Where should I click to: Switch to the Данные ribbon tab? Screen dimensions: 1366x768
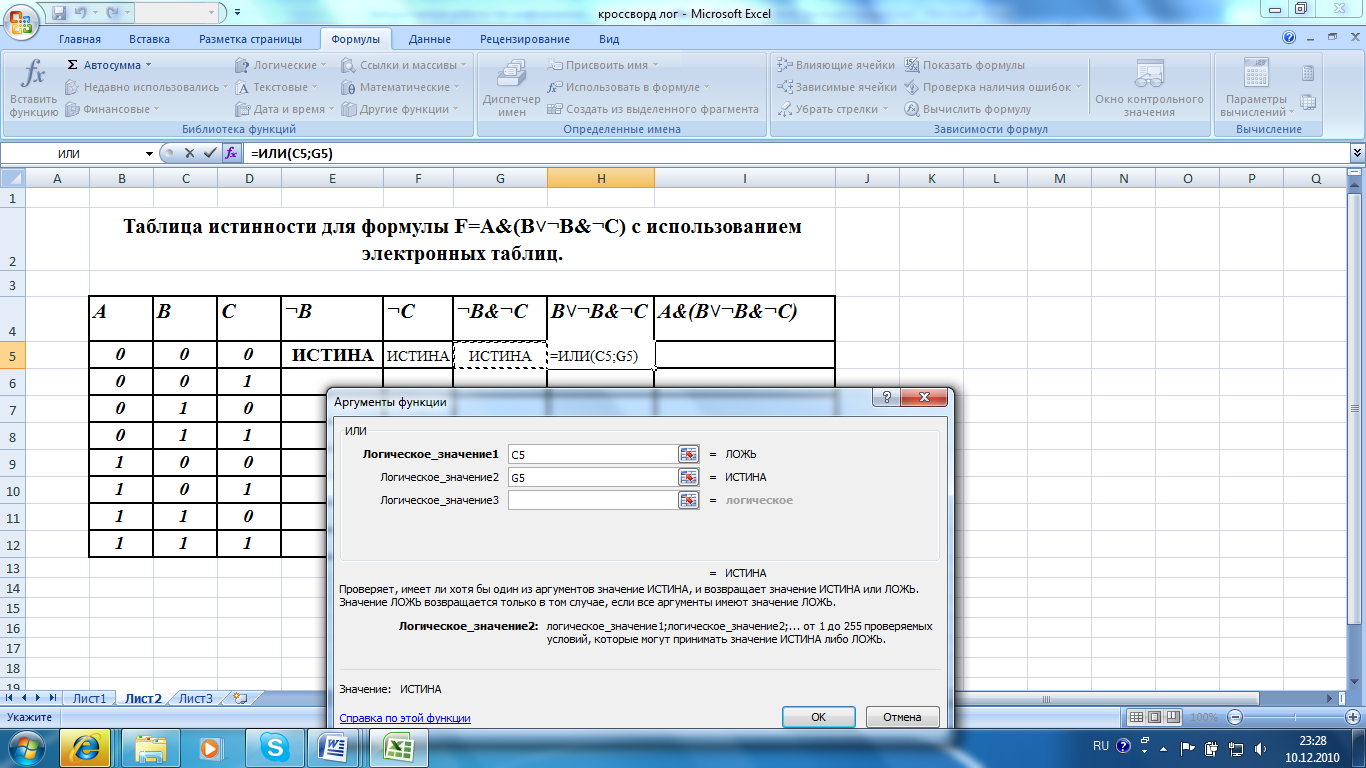(429, 39)
